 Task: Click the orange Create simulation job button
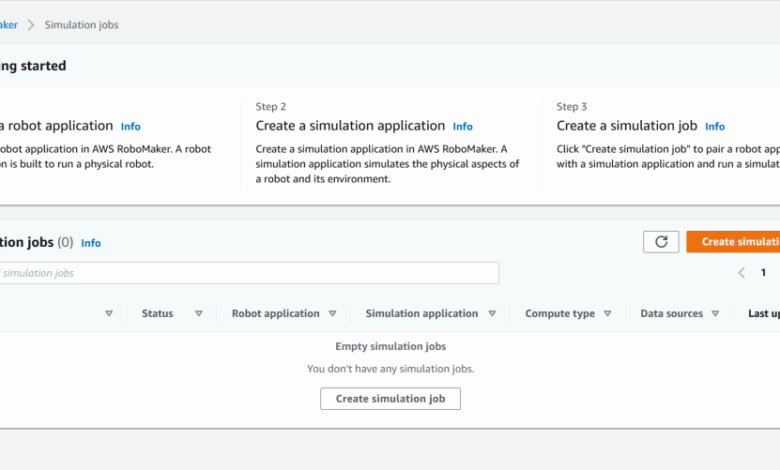[733, 242]
